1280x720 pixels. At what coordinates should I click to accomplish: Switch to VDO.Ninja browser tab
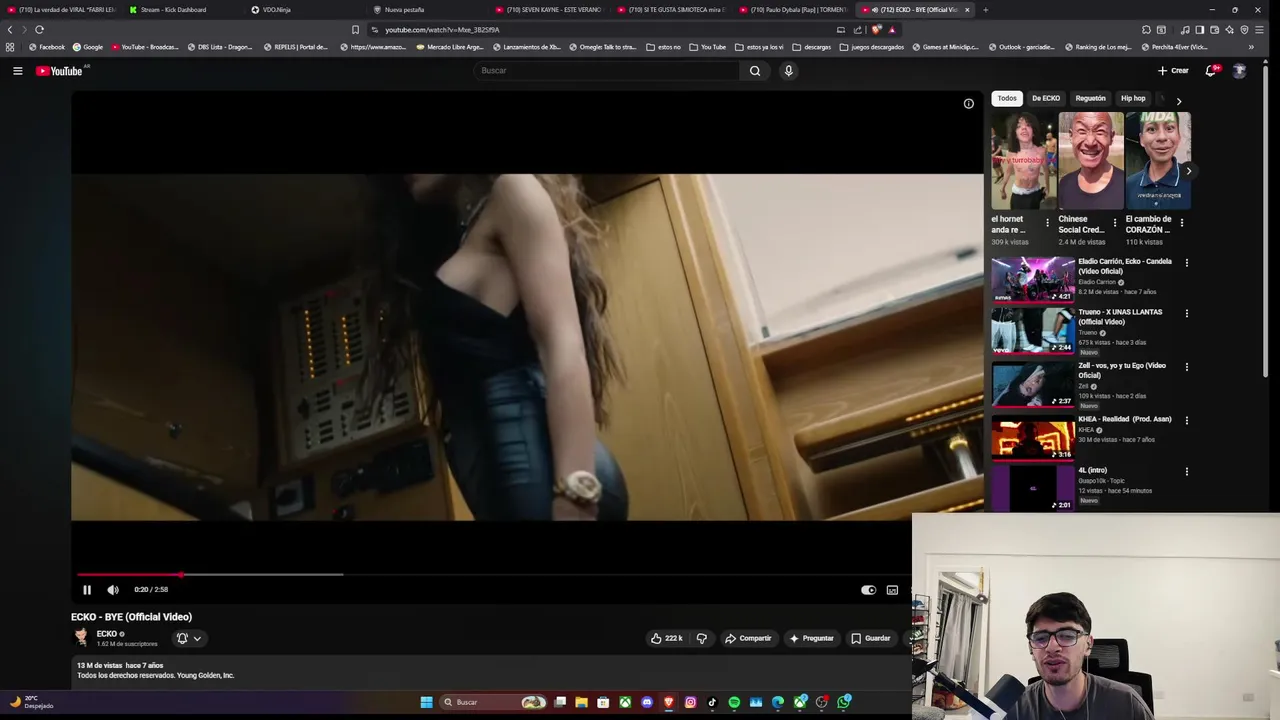point(276,10)
